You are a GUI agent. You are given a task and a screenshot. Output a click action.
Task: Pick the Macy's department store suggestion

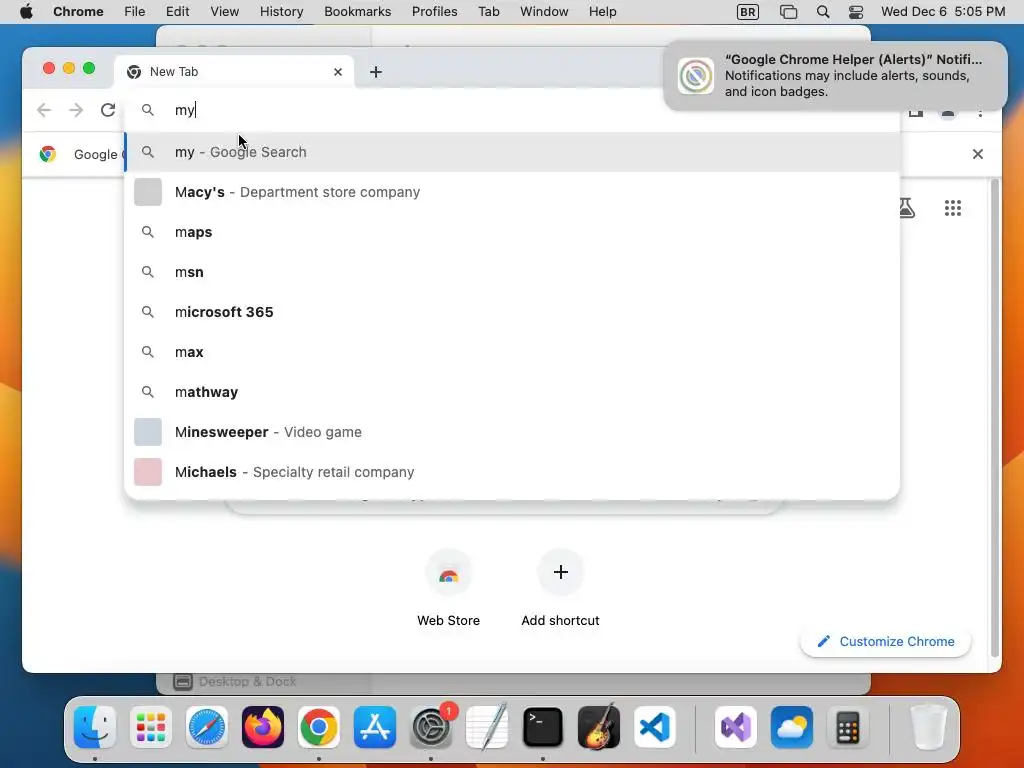tap(512, 192)
